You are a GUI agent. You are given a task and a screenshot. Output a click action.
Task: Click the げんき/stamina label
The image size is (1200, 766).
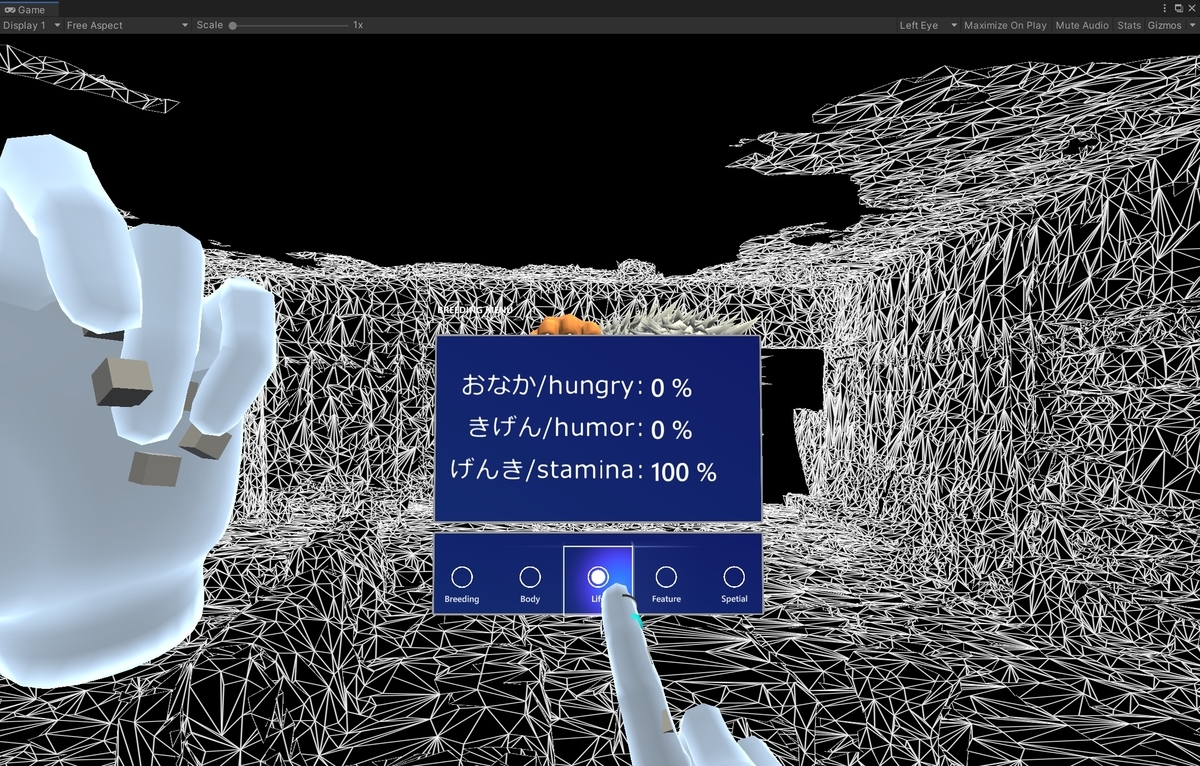click(548, 470)
